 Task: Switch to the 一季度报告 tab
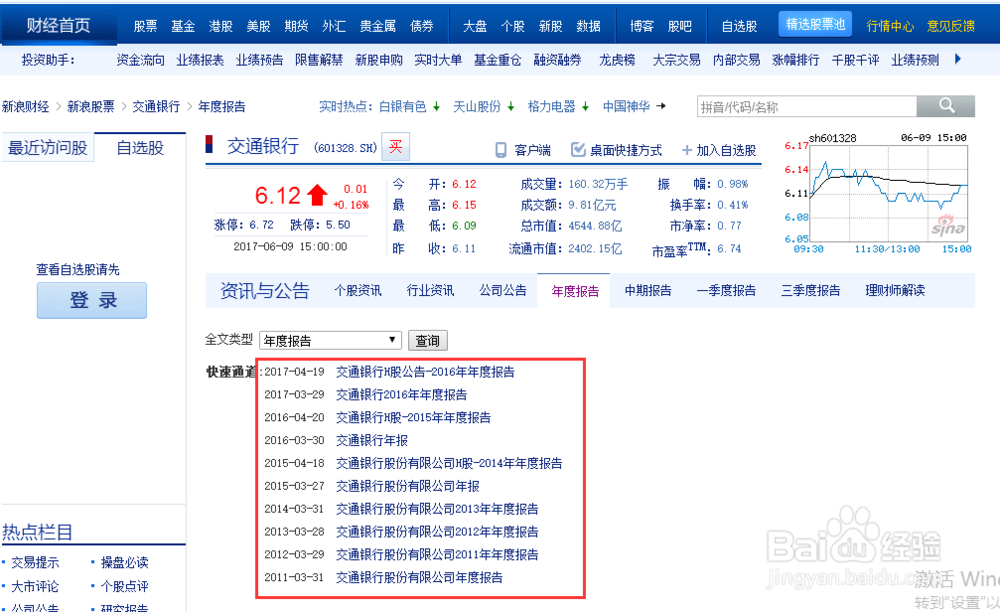[x=726, y=291]
